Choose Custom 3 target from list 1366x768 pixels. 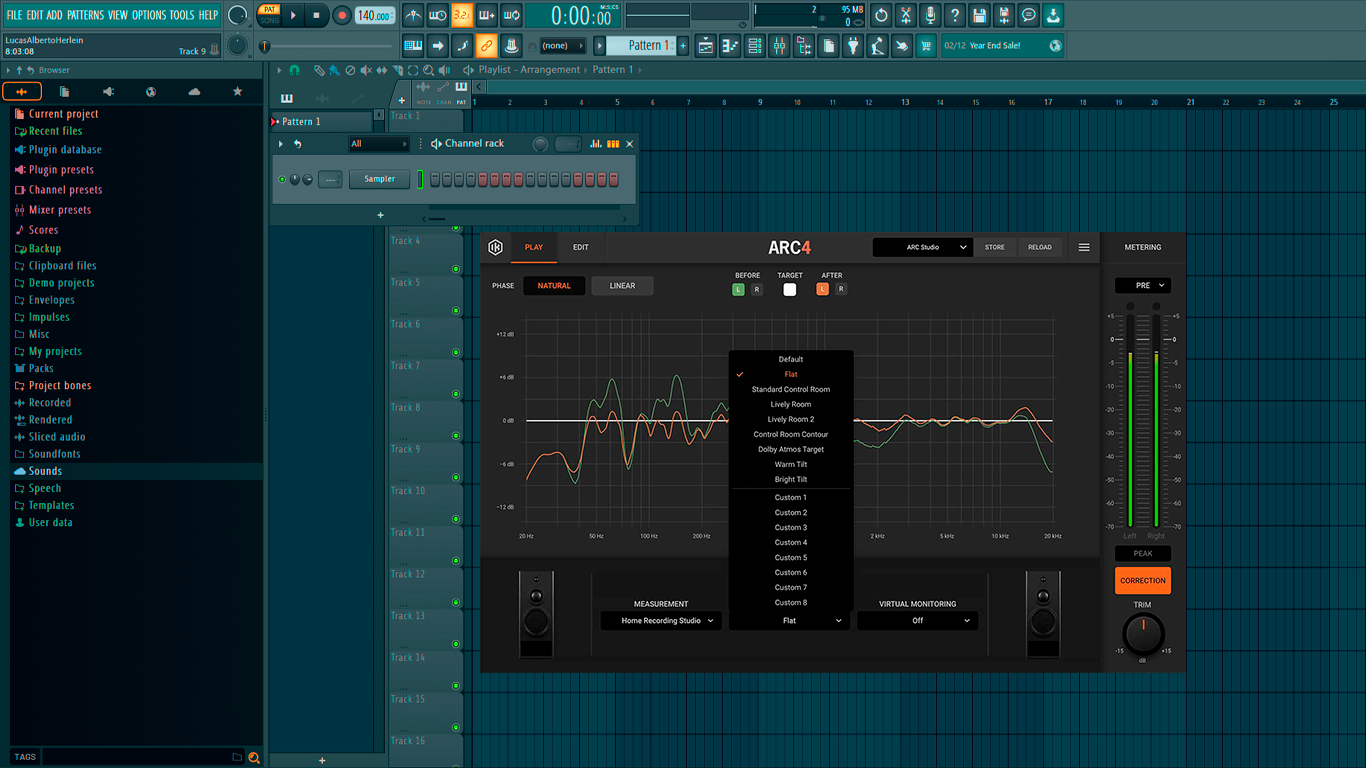click(791, 527)
